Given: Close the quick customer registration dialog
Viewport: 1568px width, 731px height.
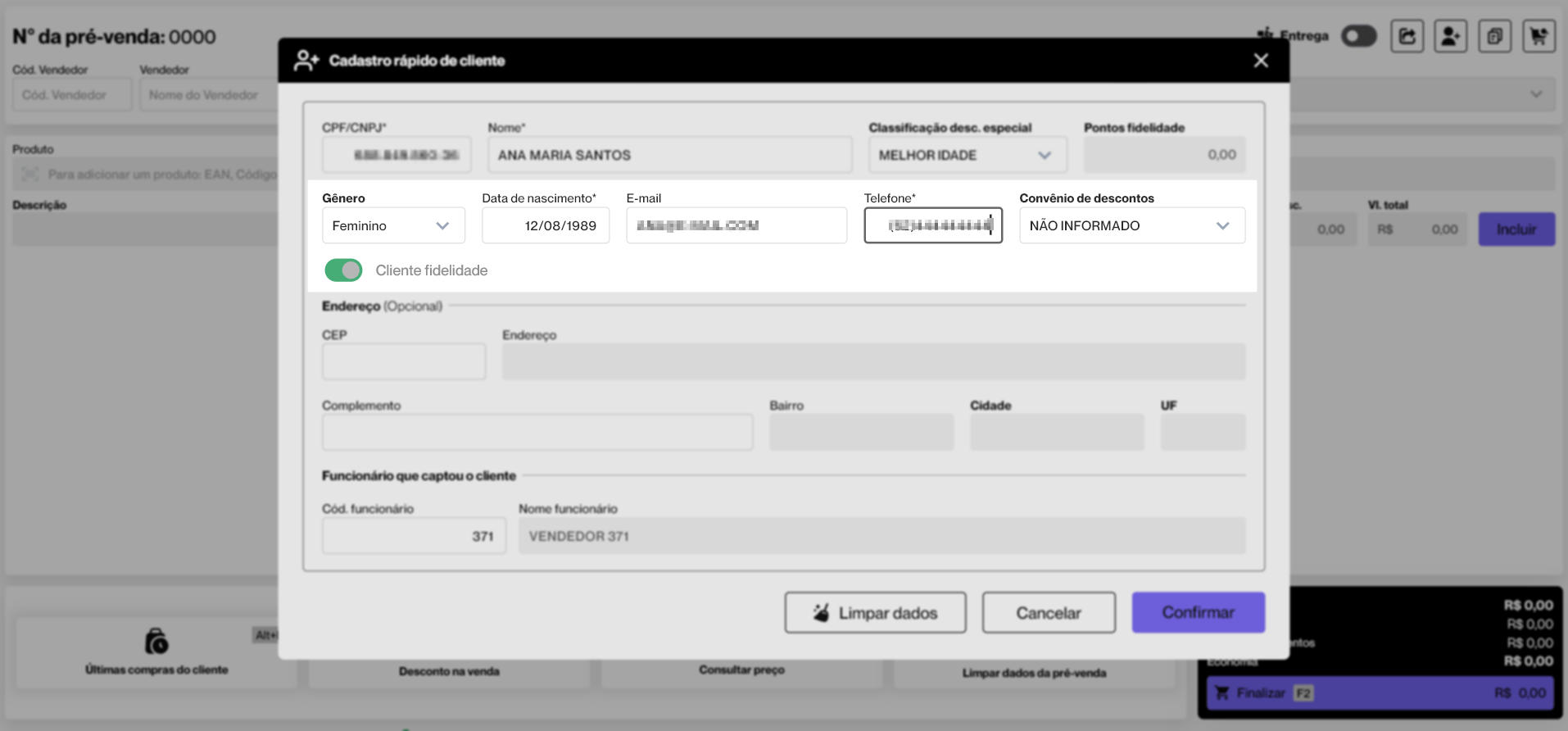Looking at the screenshot, I should pos(1261,61).
